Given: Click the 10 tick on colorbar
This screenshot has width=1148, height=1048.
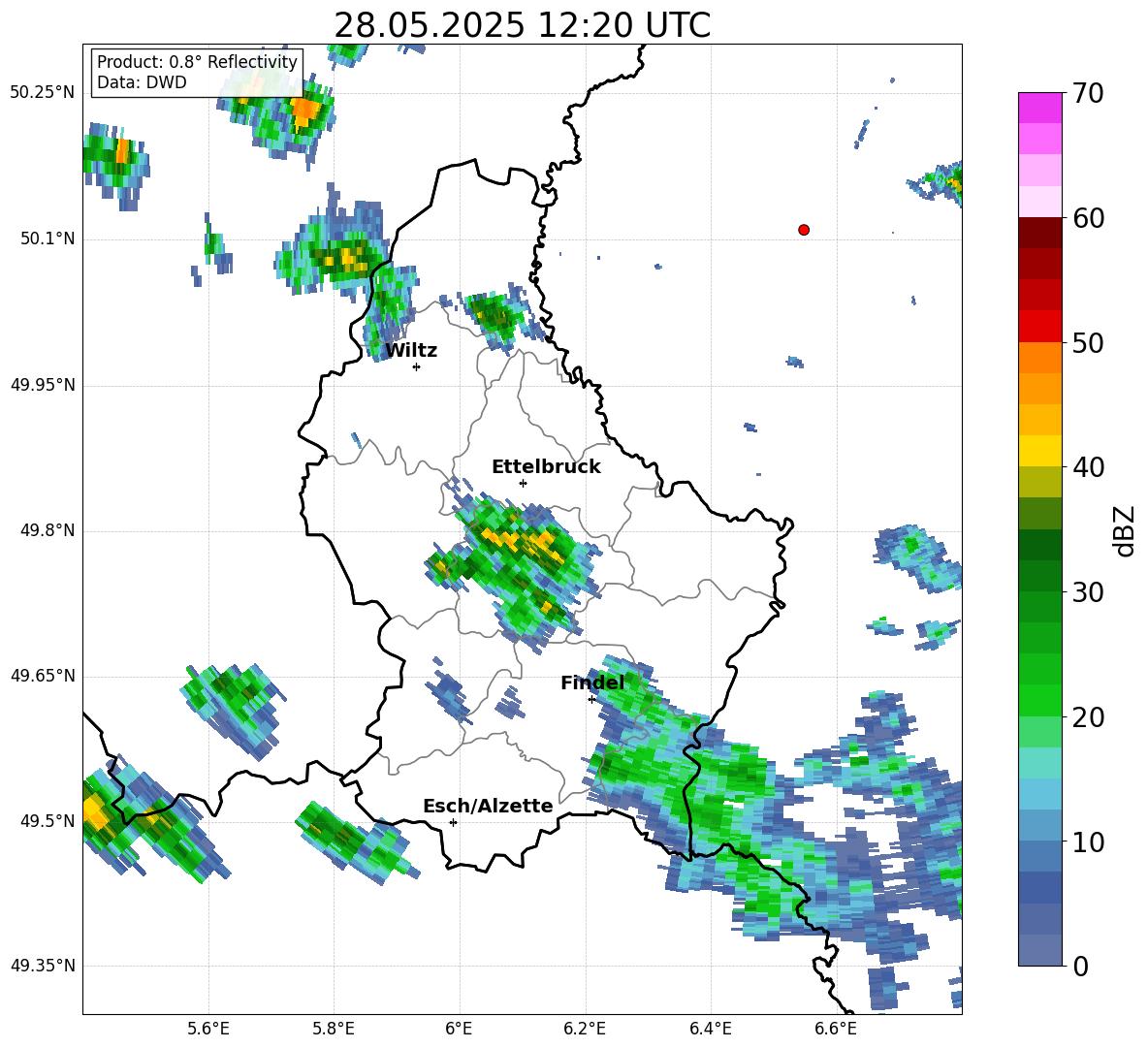Looking at the screenshot, I should click(1088, 842).
